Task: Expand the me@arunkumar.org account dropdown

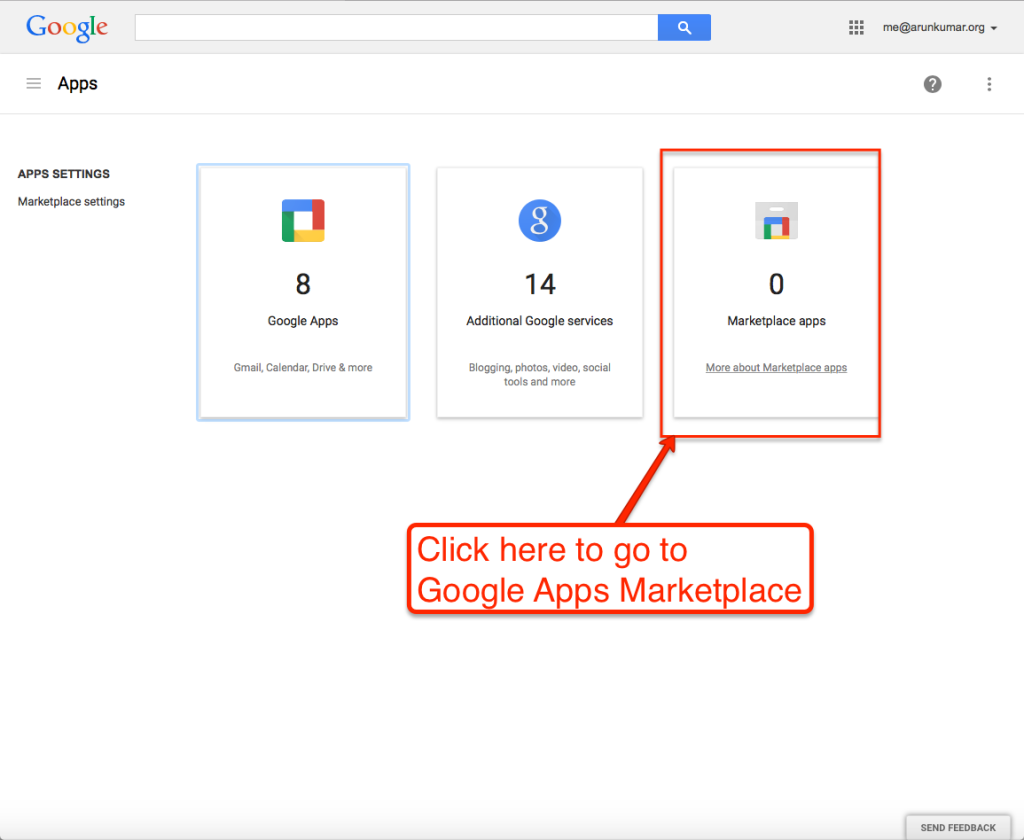Action: (940, 27)
